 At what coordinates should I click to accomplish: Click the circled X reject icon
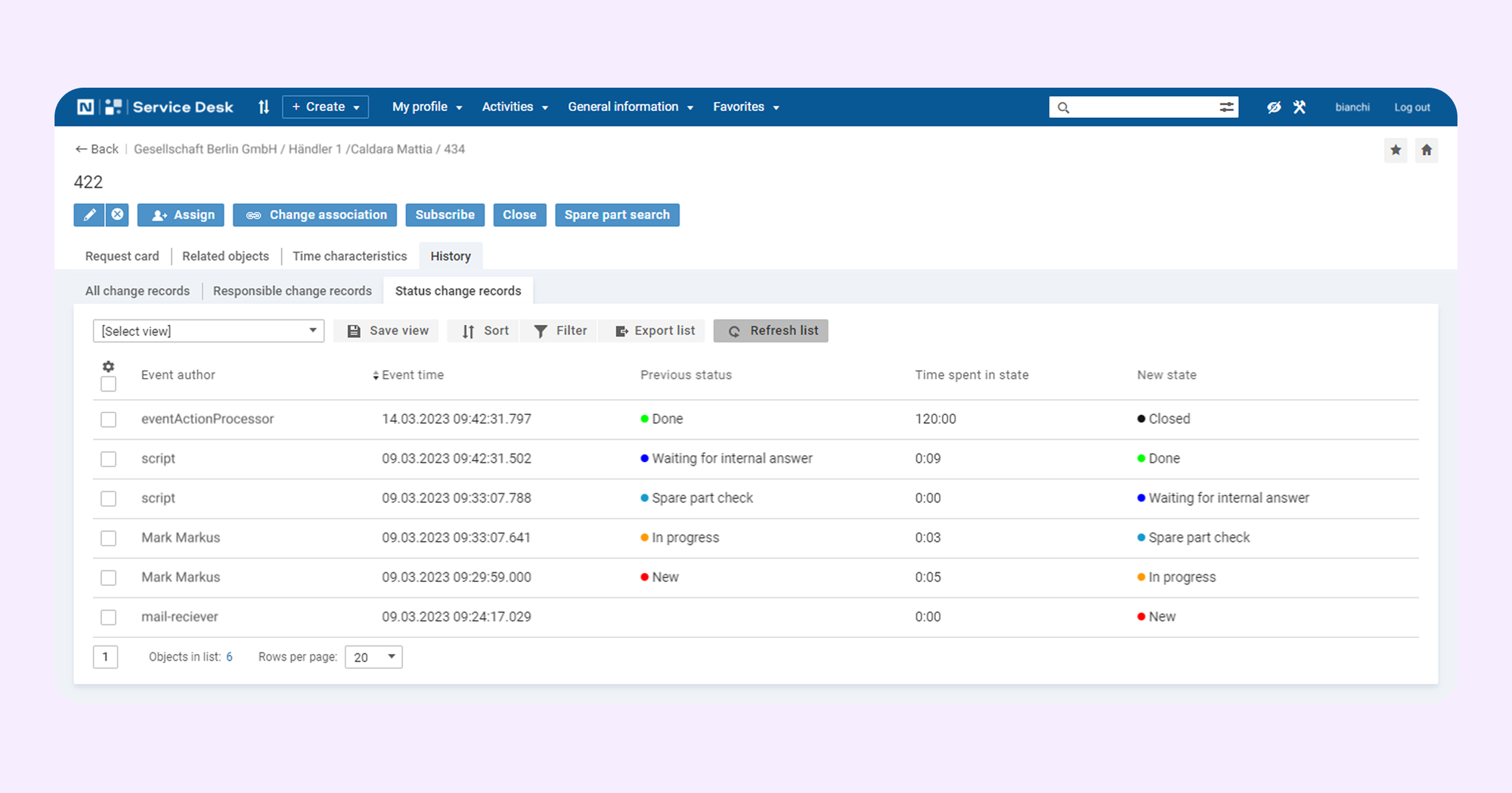point(117,215)
